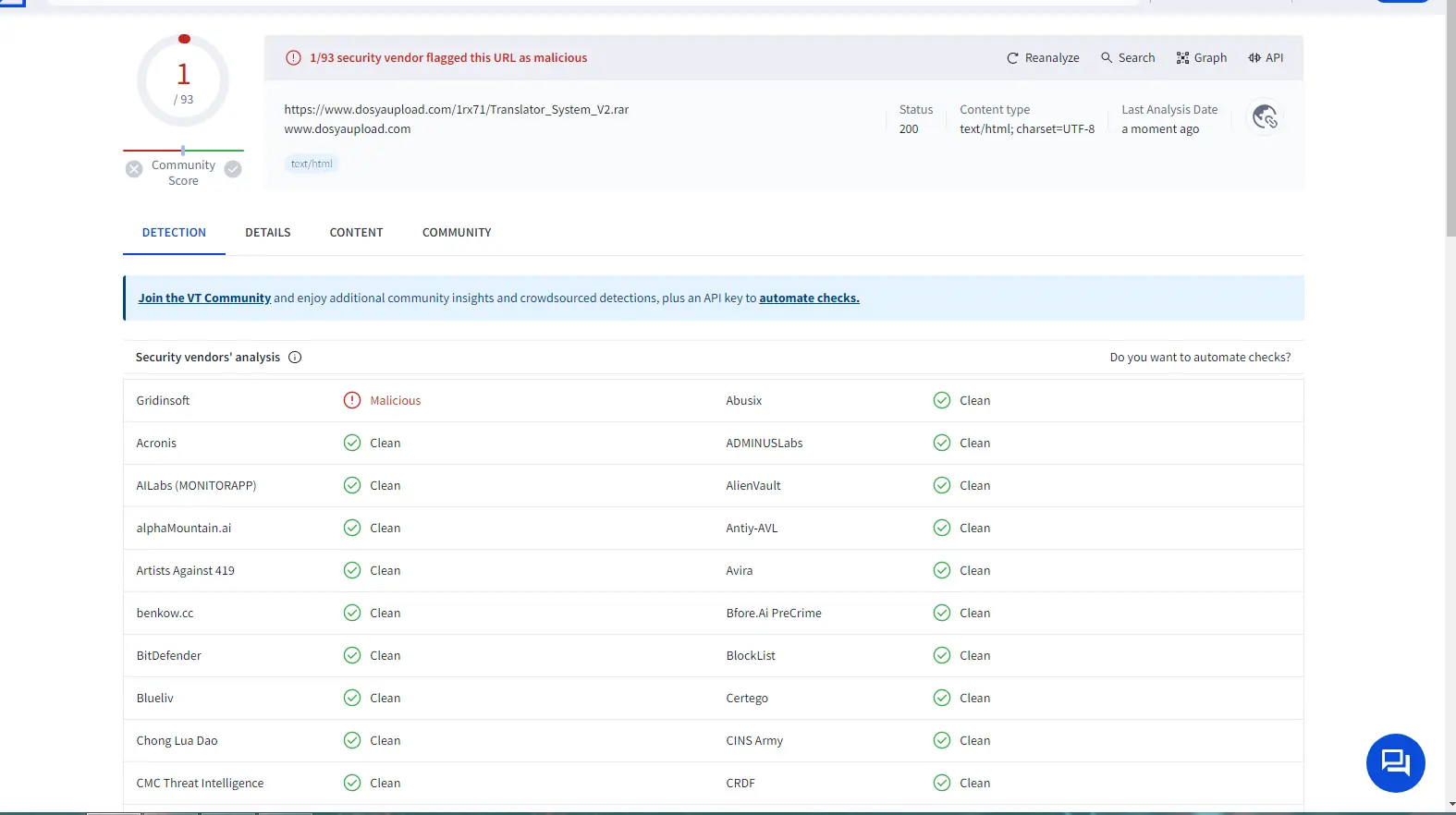Click the Malicious verdict text
Viewport: 1456px width, 815px height.
pyautogui.click(x=396, y=400)
